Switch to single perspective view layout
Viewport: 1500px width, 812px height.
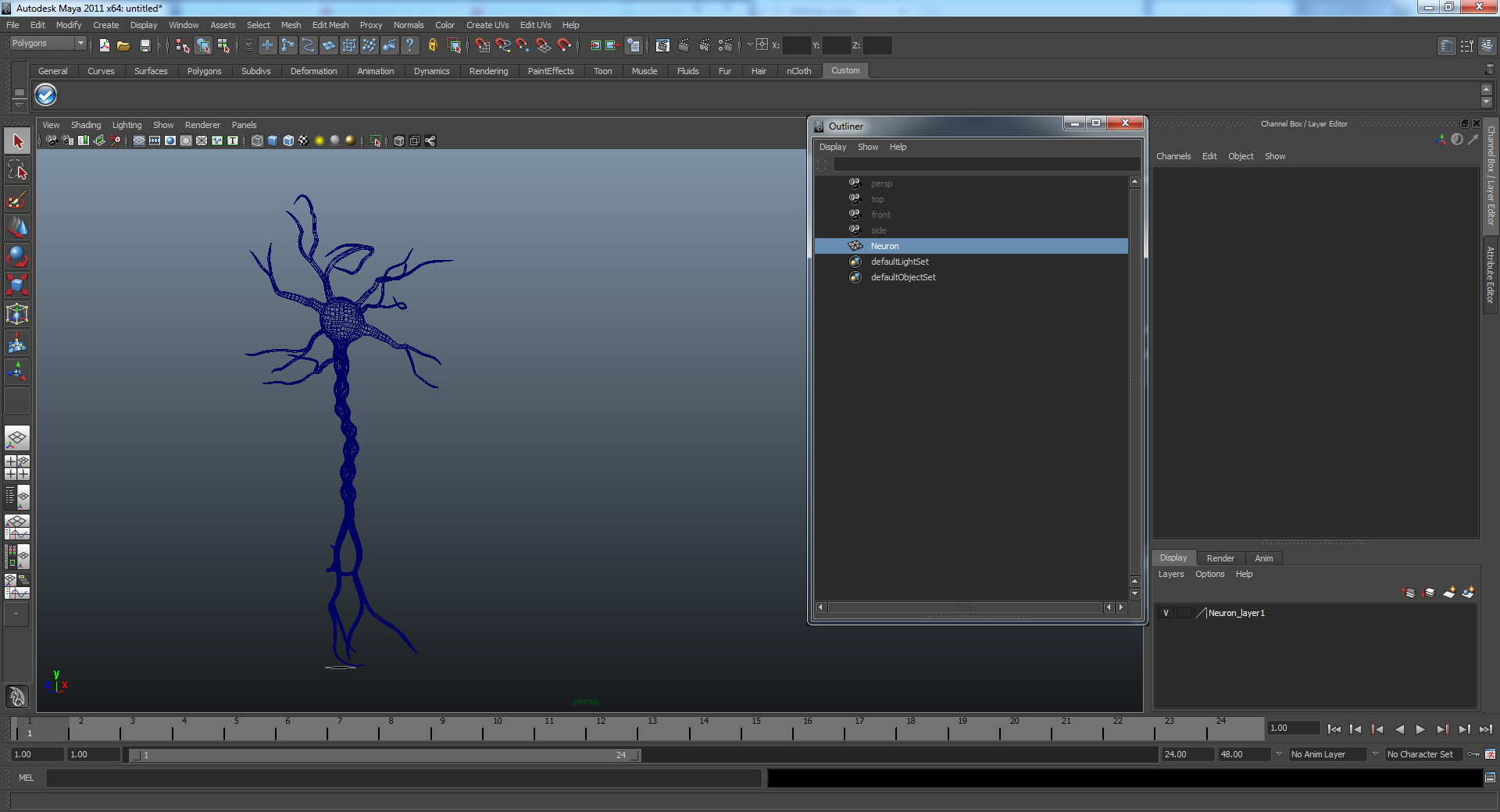[17, 438]
